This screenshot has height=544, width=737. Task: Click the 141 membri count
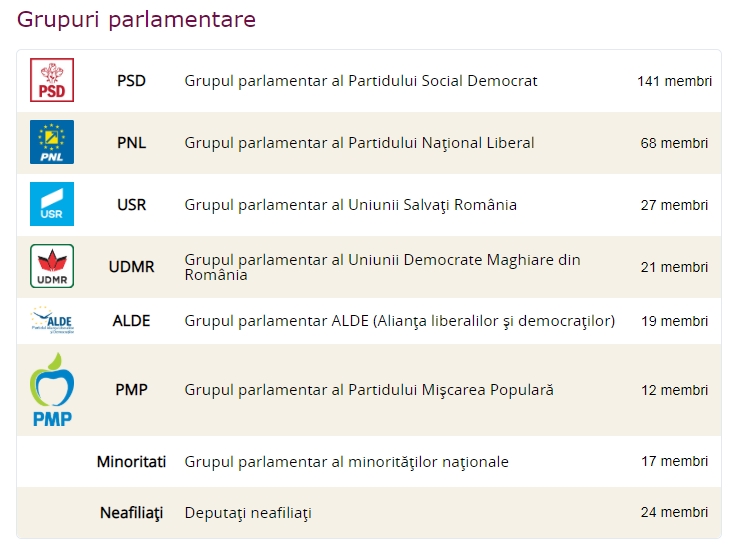[674, 81]
